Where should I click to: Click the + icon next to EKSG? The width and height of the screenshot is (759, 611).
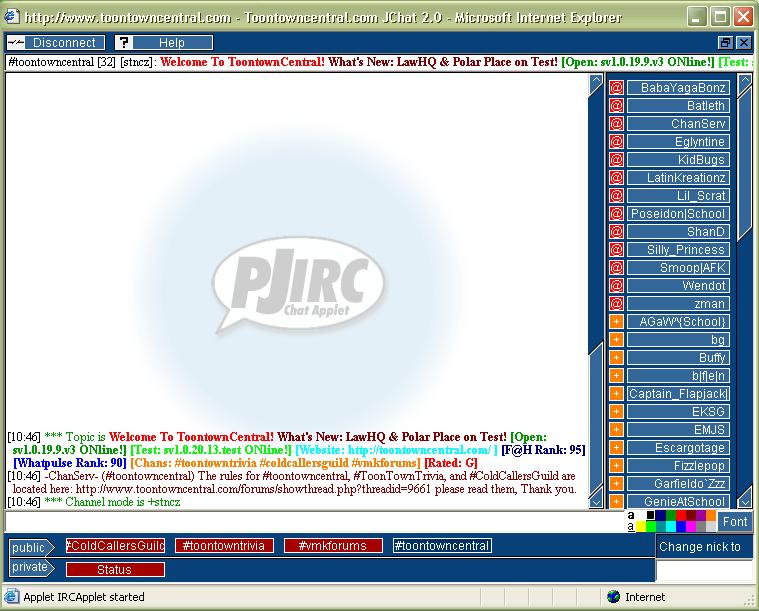click(x=616, y=412)
